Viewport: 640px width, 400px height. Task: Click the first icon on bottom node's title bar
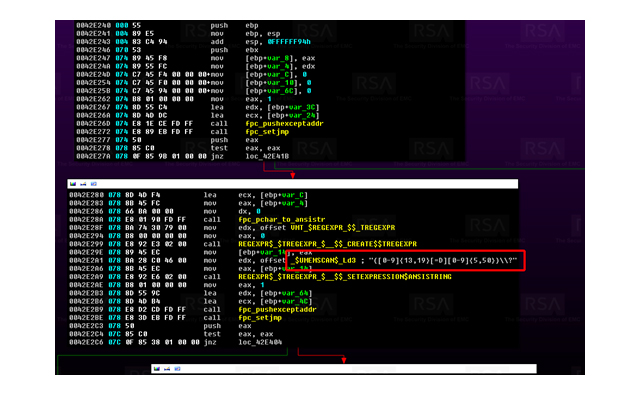(157, 369)
